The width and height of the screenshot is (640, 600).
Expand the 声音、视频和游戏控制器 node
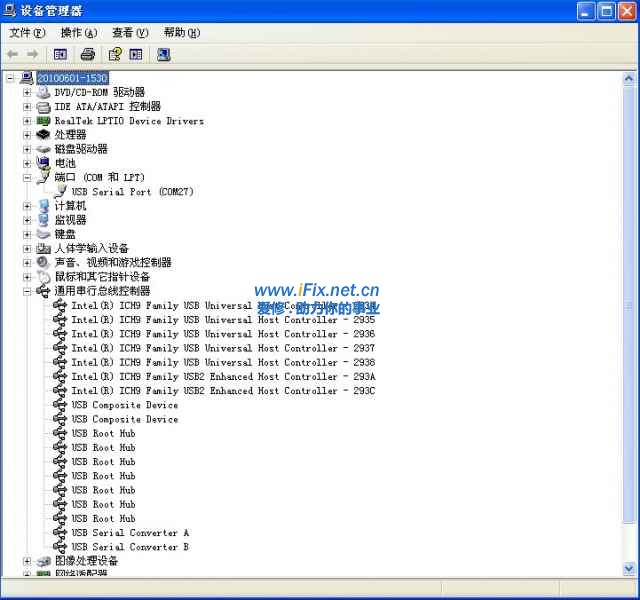point(27,262)
